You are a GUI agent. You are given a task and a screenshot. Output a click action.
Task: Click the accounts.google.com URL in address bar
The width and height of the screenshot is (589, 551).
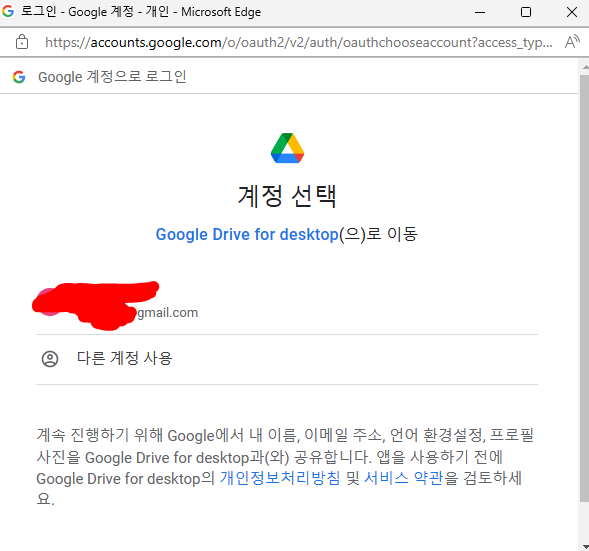point(299,42)
